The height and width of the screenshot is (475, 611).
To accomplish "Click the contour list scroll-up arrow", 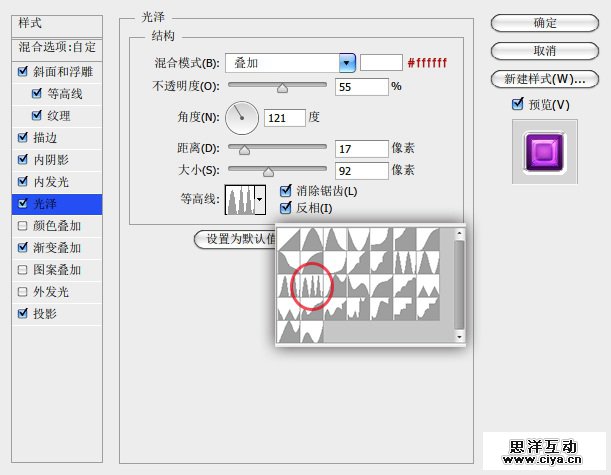I will [x=459, y=234].
